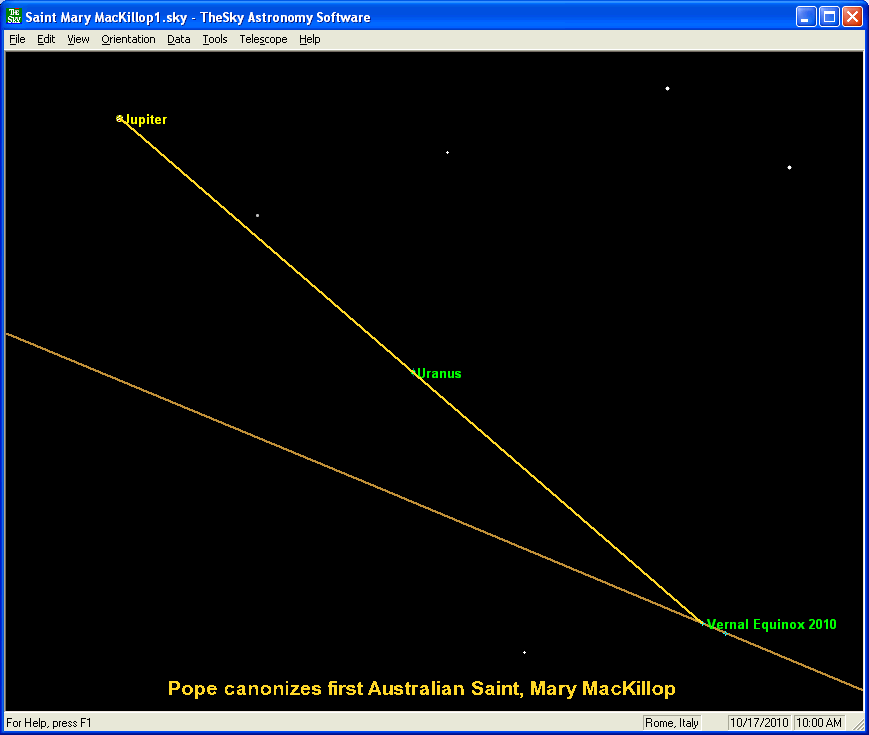Viewport: 869px width, 735px height.
Task: Click the star below the Vernal Equinox line
Action: tap(524, 652)
